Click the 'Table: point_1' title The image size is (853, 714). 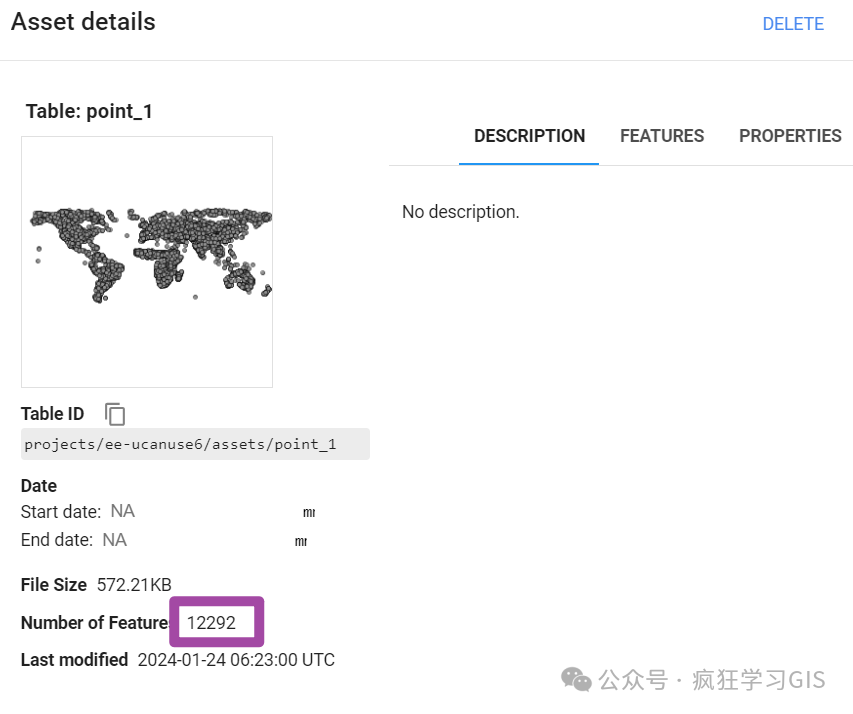tap(89, 111)
